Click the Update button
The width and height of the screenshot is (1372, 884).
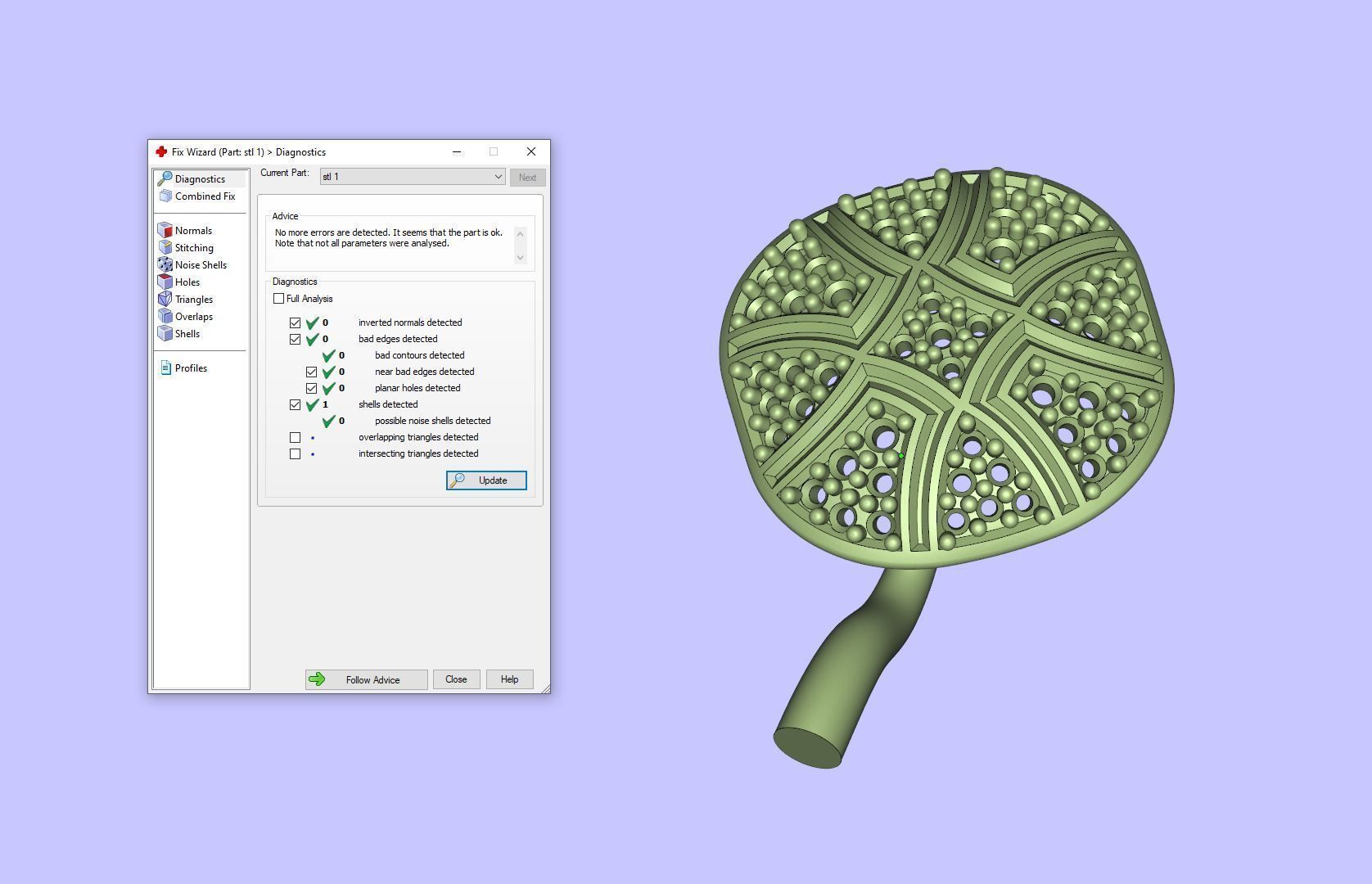486,480
